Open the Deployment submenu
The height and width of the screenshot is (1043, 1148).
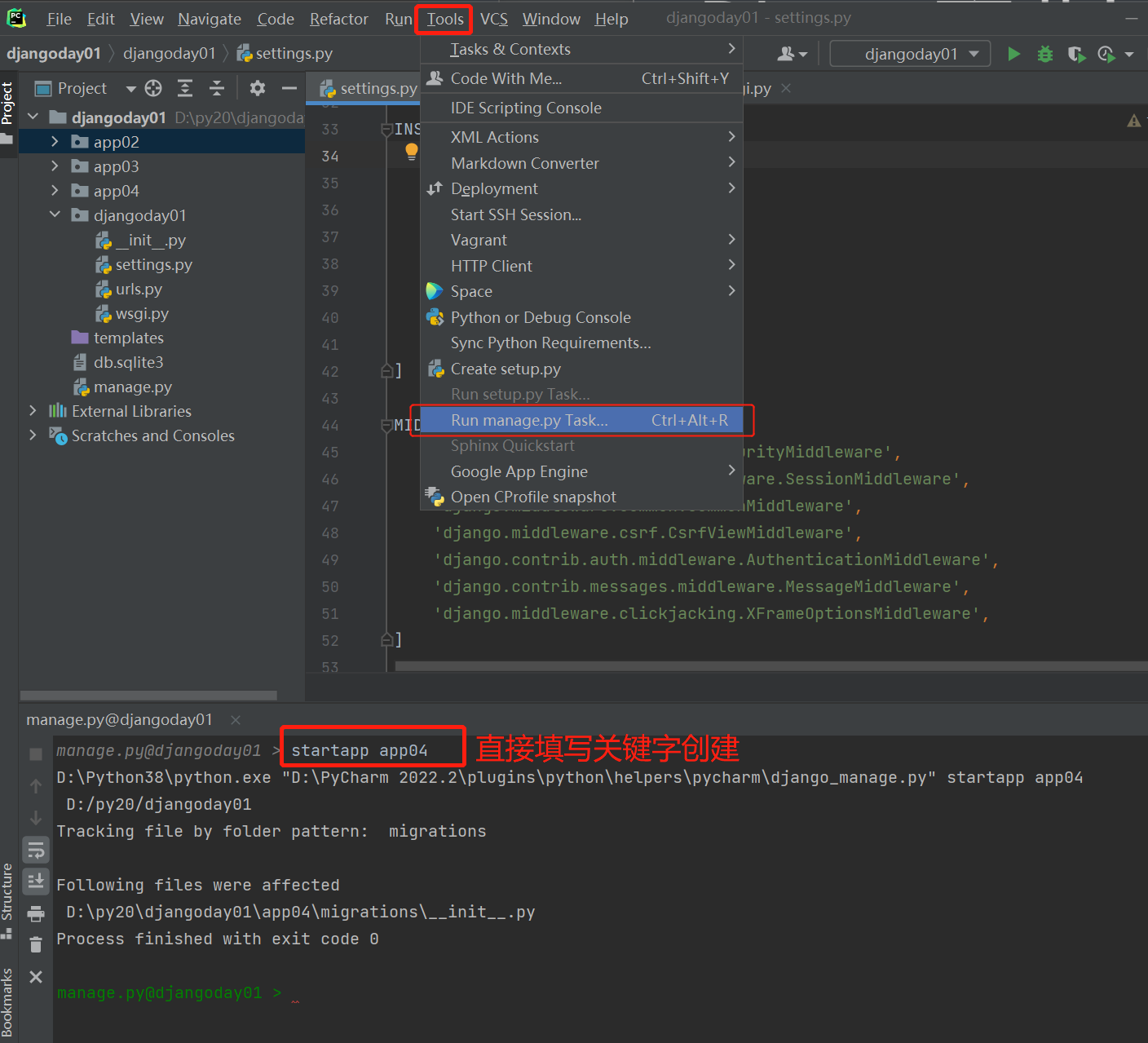pyautogui.click(x=581, y=188)
